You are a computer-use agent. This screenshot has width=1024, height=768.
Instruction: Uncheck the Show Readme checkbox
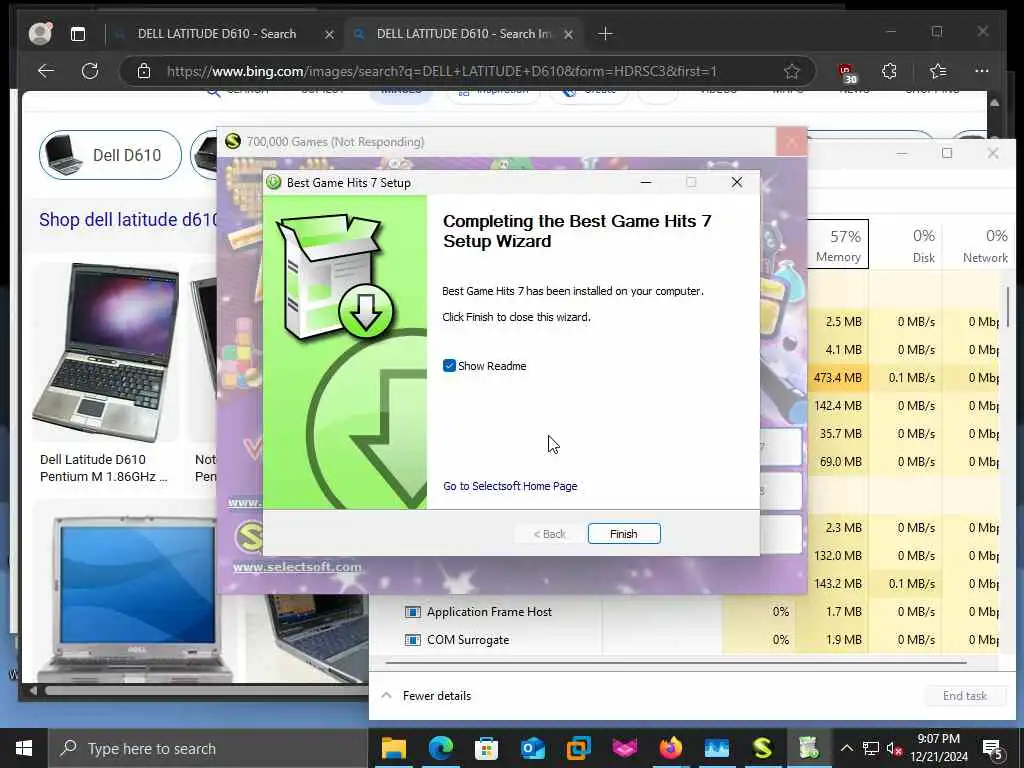coord(449,366)
